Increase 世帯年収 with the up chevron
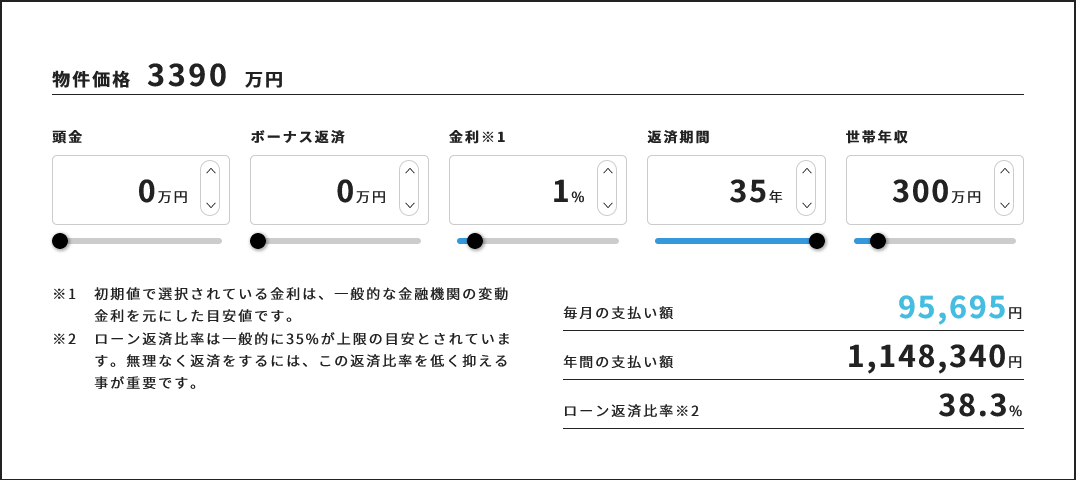 [x=1004, y=173]
